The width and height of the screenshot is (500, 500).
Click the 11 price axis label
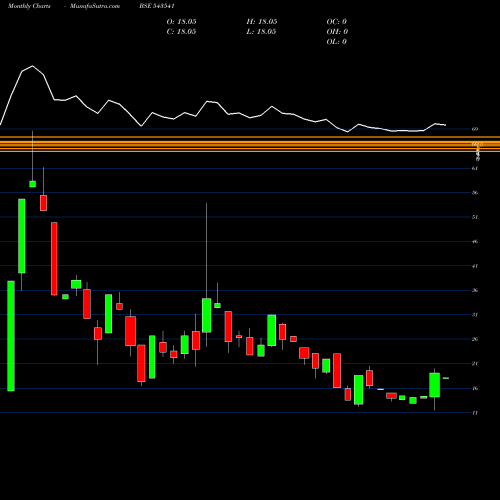tap(475, 413)
